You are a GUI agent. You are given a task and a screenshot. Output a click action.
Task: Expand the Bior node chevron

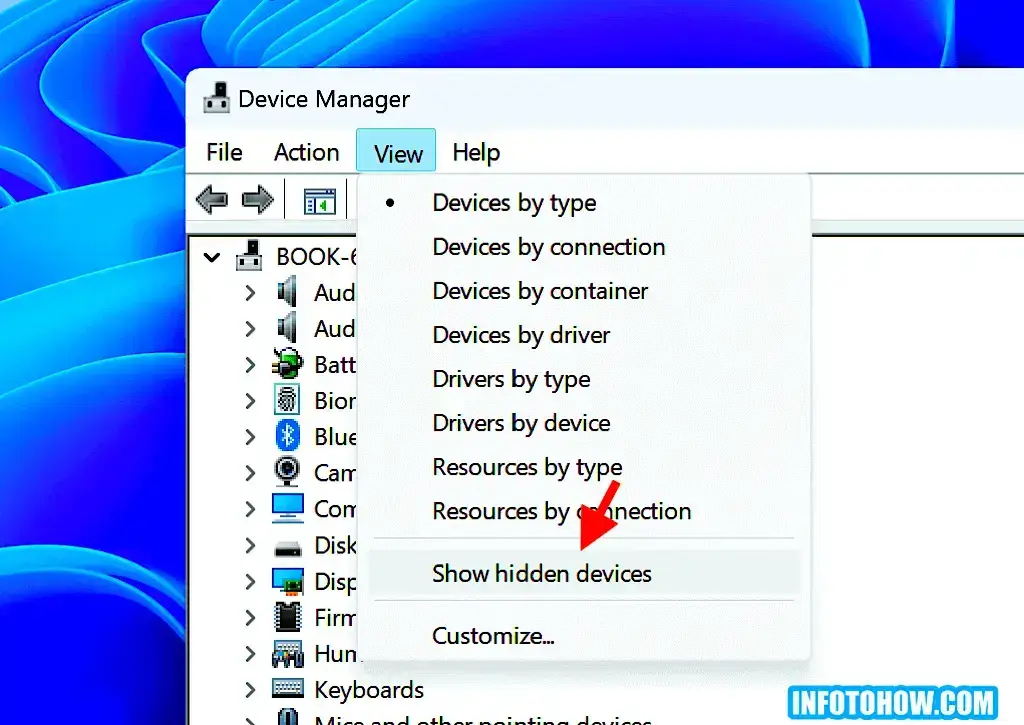point(250,400)
